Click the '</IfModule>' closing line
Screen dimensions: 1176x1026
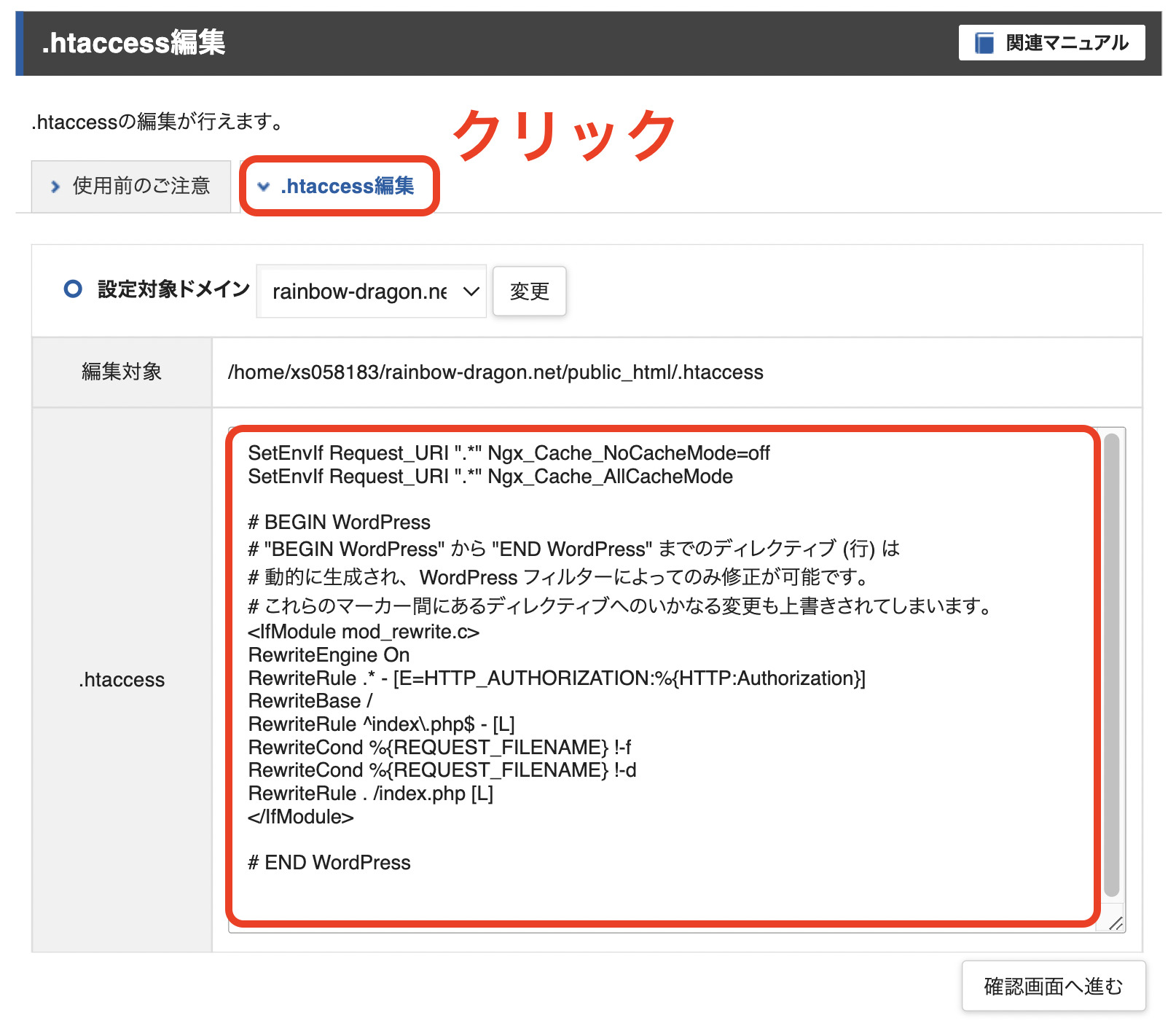pos(300,817)
